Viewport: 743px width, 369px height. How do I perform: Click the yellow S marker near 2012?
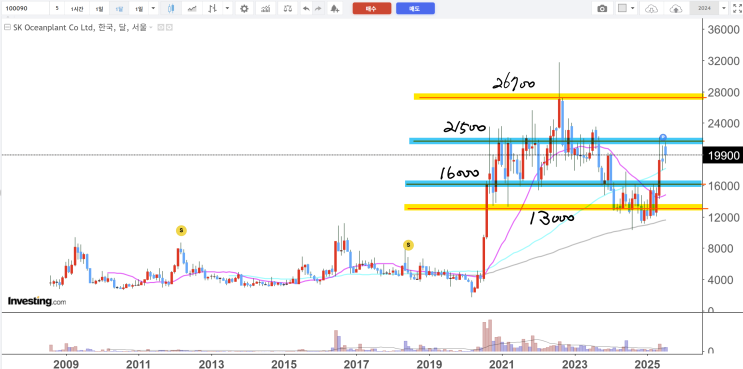coord(181,231)
